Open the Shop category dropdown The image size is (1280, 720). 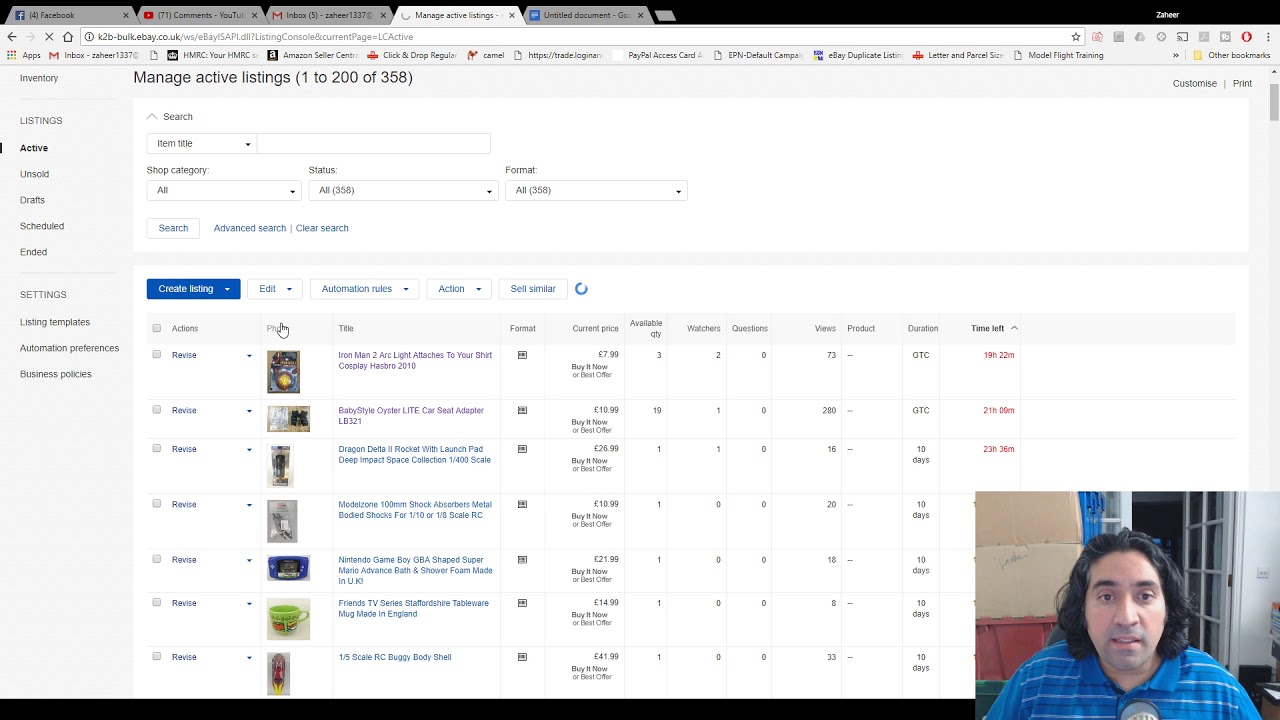point(224,190)
